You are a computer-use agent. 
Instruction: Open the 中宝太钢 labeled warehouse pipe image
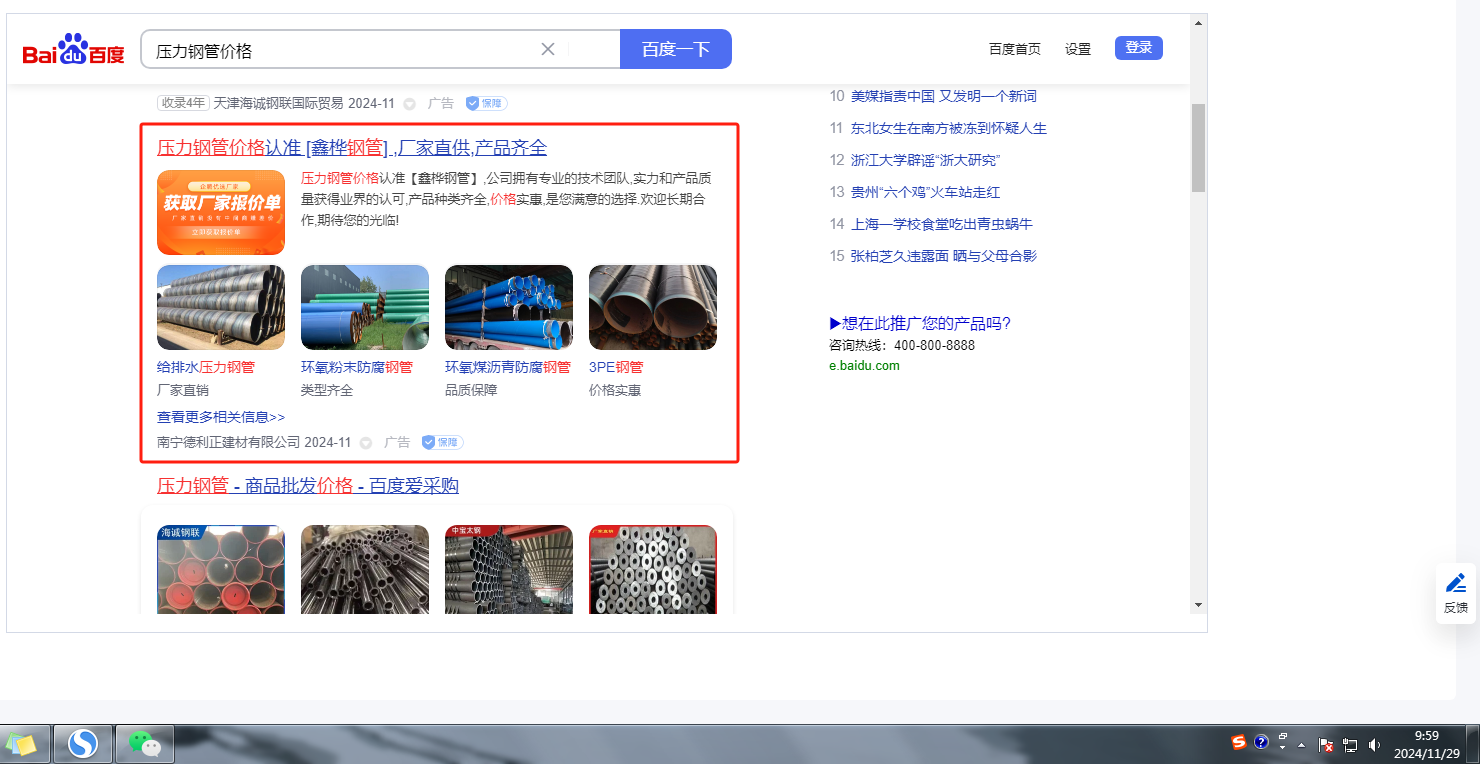coord(509,569)
